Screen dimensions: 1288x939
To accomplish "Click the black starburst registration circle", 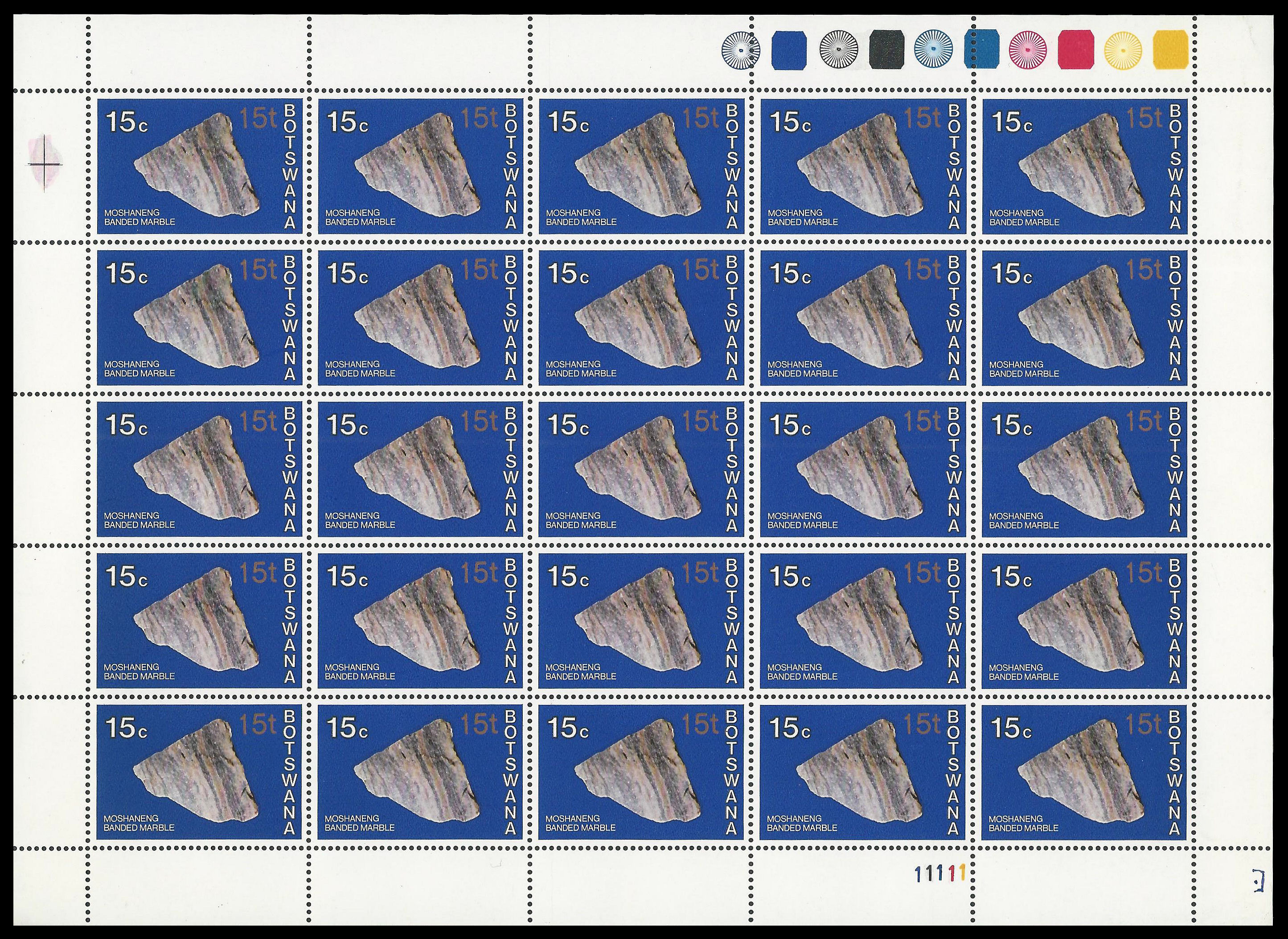I will click(x=839, y=49).
